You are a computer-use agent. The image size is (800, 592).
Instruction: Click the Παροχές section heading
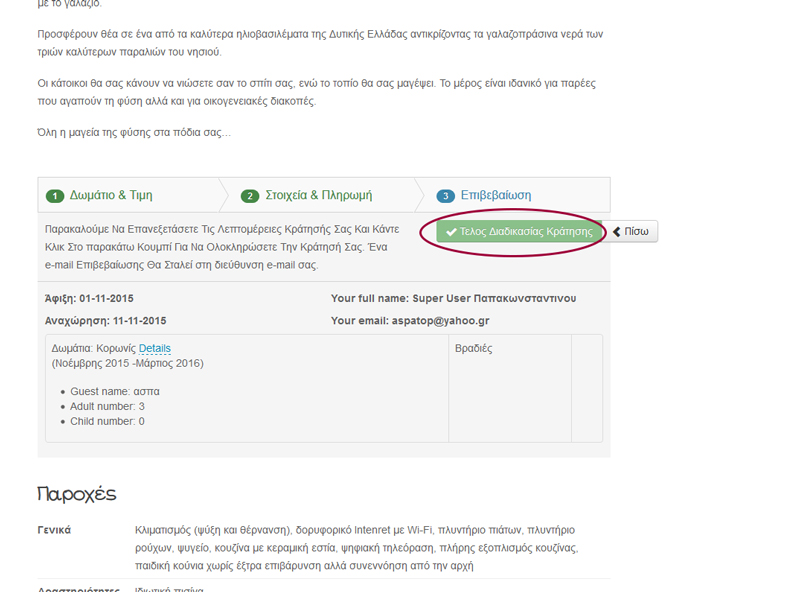77,494
